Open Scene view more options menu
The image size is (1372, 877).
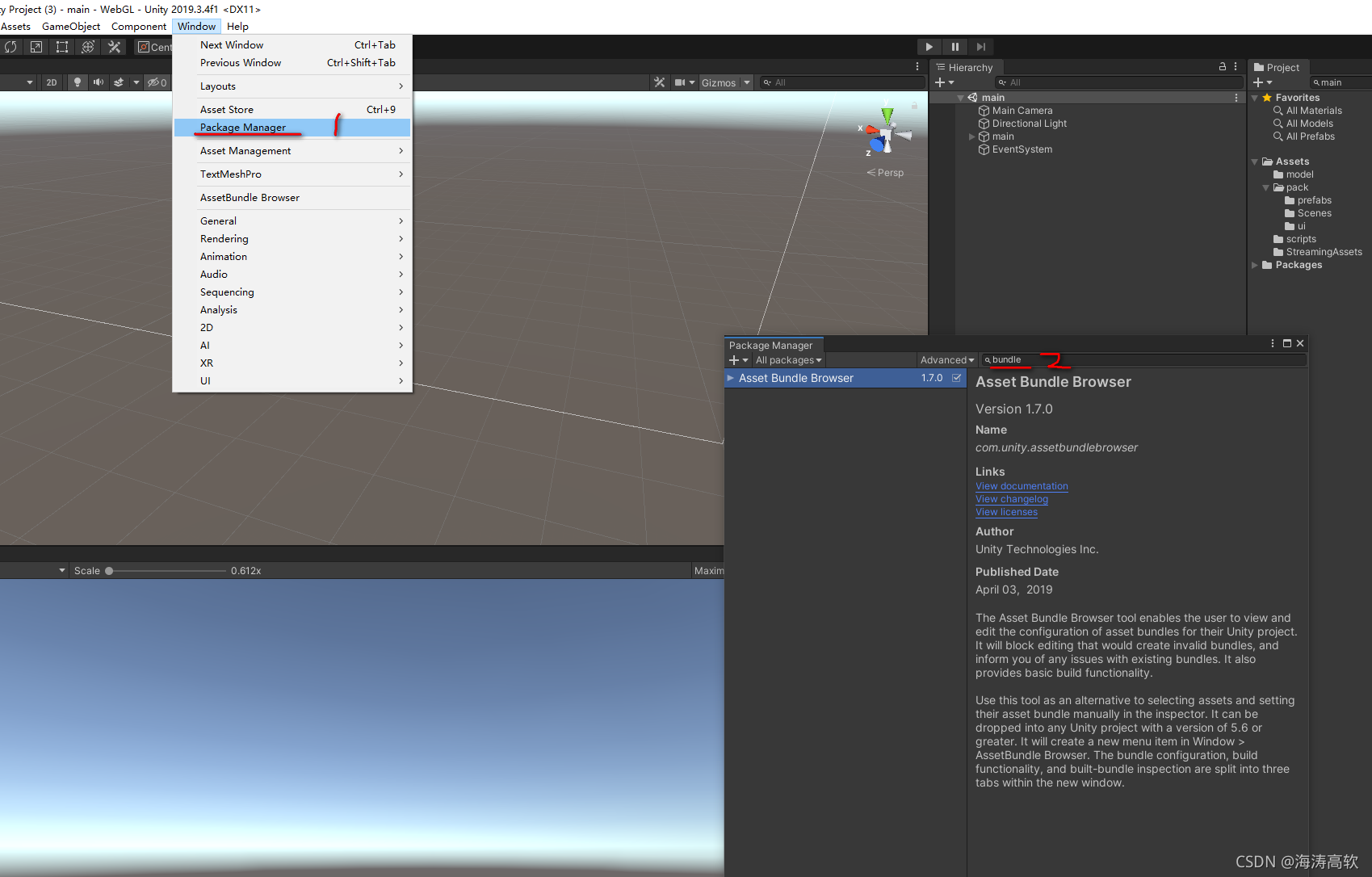(x=917, y=67)
